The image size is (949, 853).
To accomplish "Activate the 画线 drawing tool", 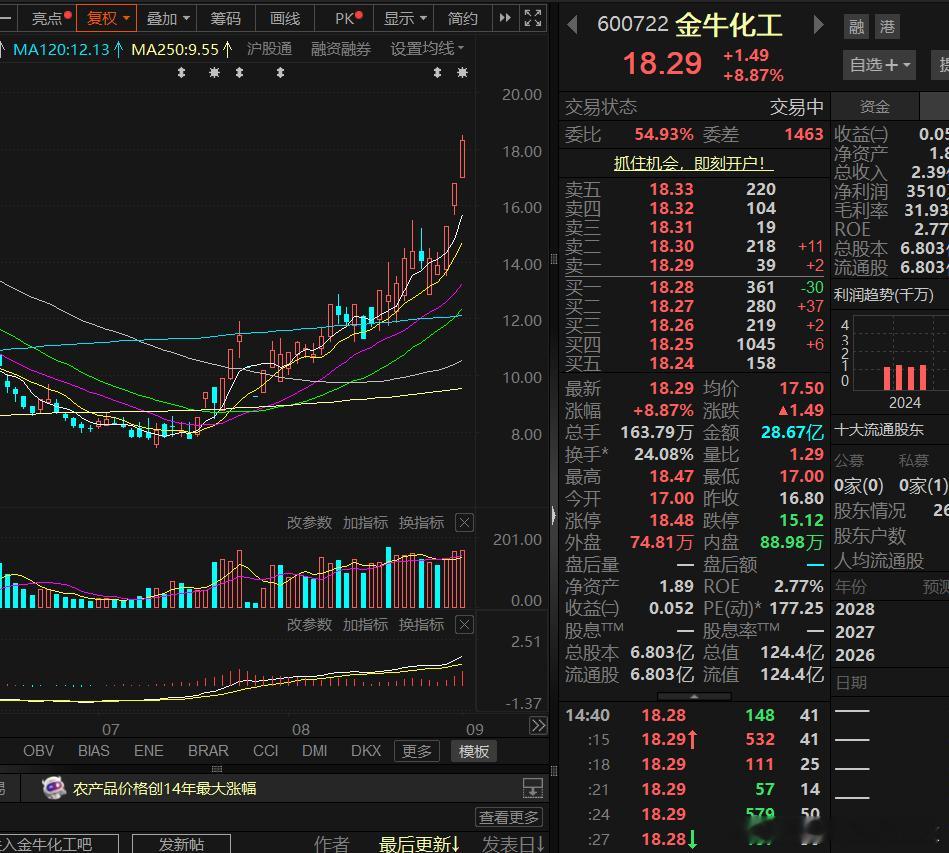I will pyautogui.click(x=284, y=19).
